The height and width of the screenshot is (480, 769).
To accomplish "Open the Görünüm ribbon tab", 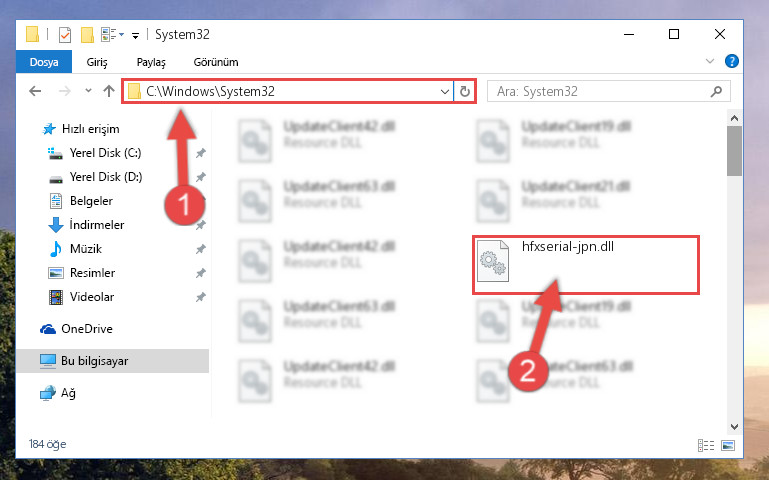I will coord(216,62).
